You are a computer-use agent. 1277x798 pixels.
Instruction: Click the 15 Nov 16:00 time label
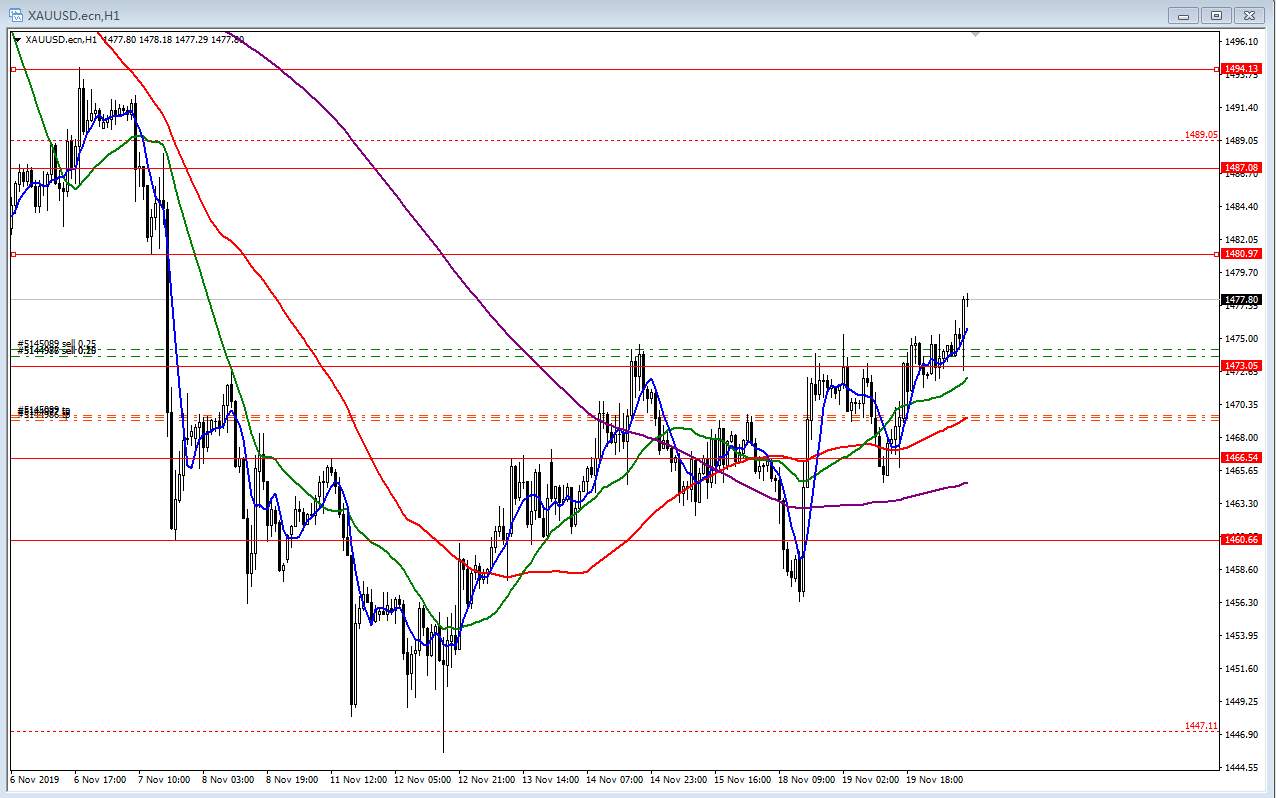click(x=743, y=778)
